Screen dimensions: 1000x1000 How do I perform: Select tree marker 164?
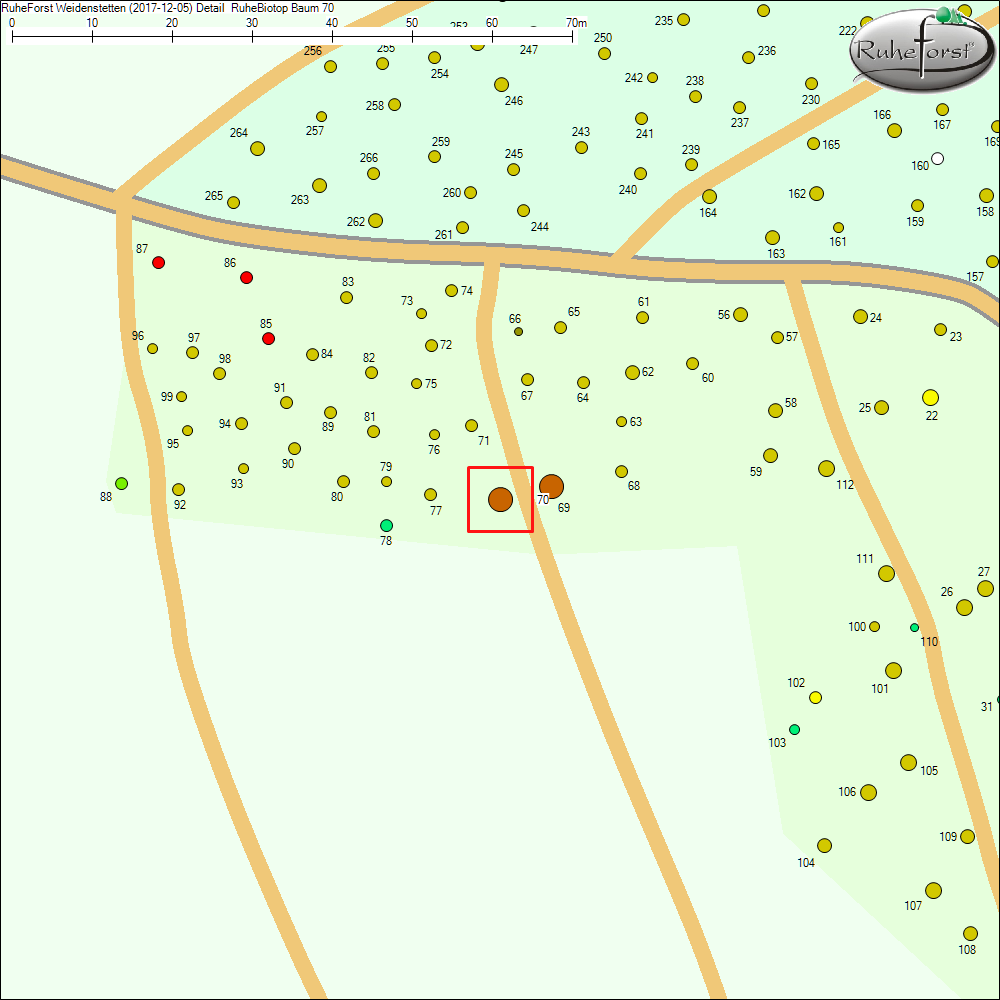pyautogui.click(x=709, y=197)
